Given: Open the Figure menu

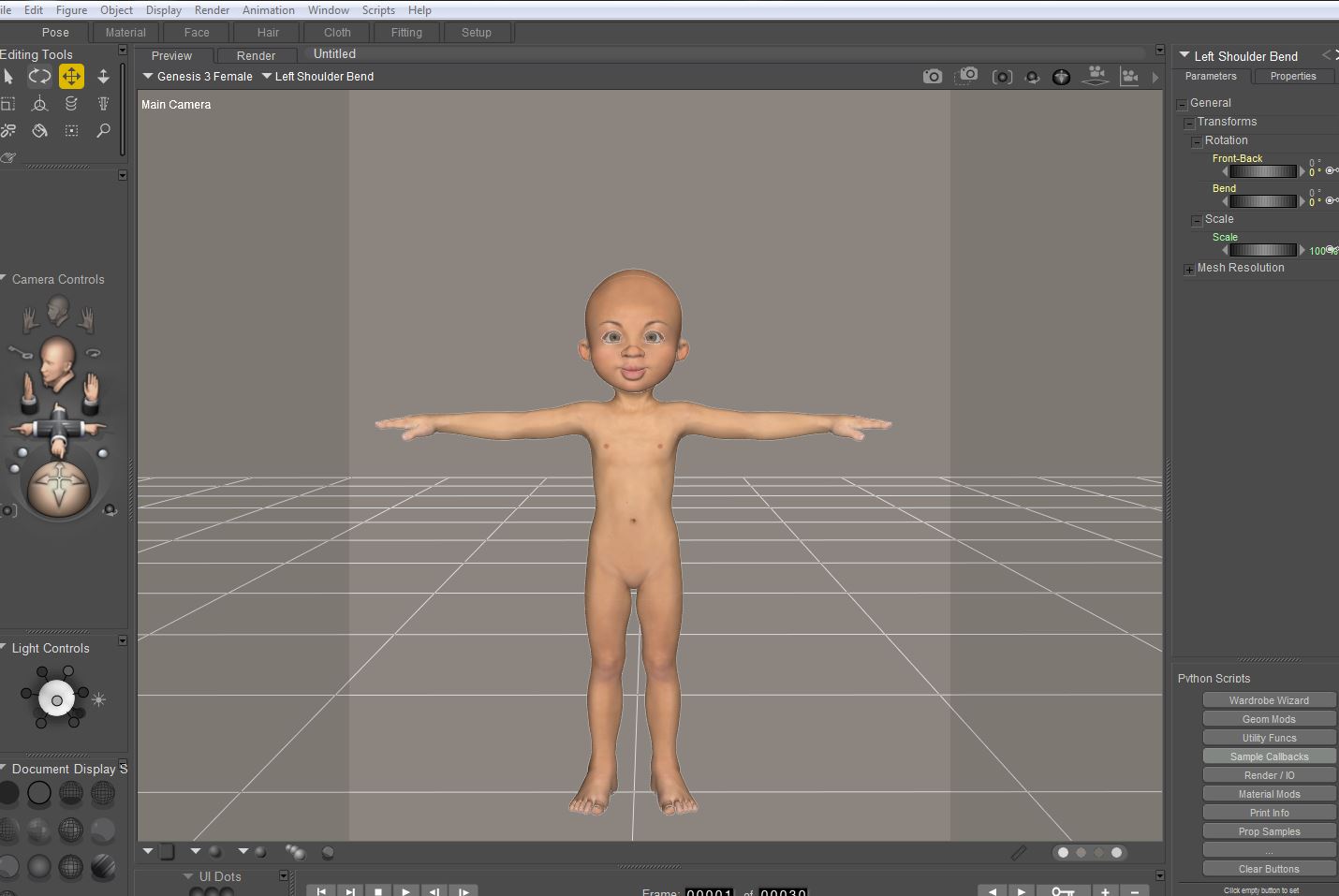Looking at the screenshot, I should 72,10.
